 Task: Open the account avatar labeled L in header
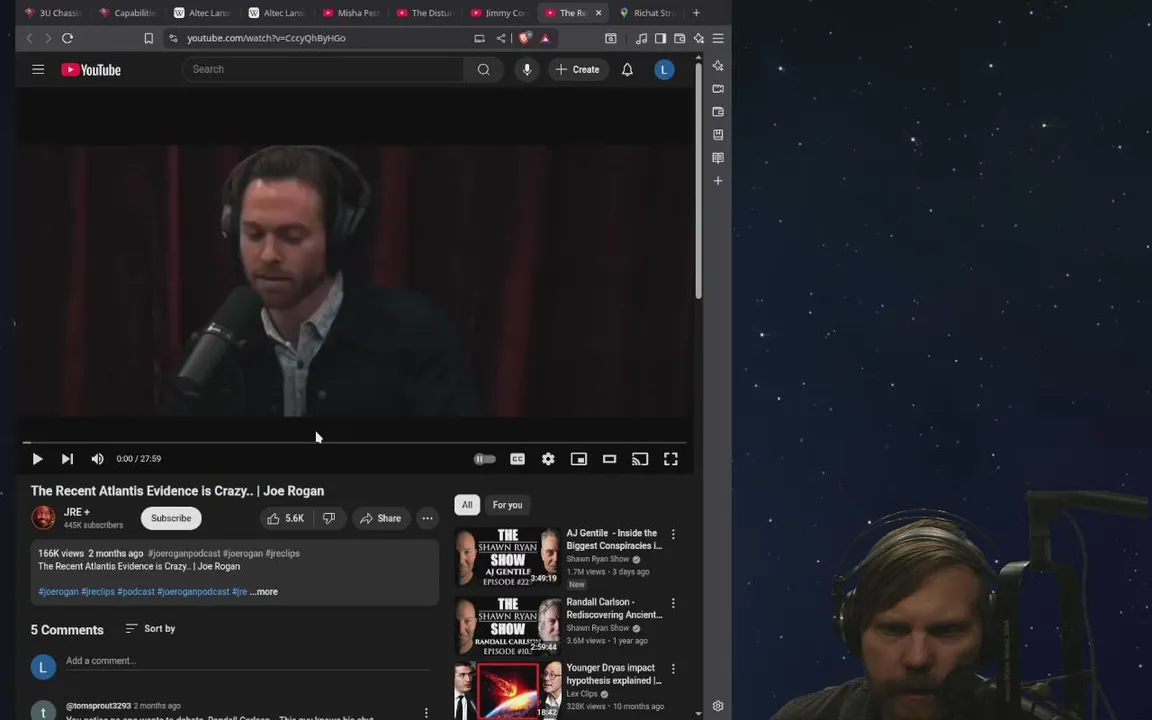664,70
